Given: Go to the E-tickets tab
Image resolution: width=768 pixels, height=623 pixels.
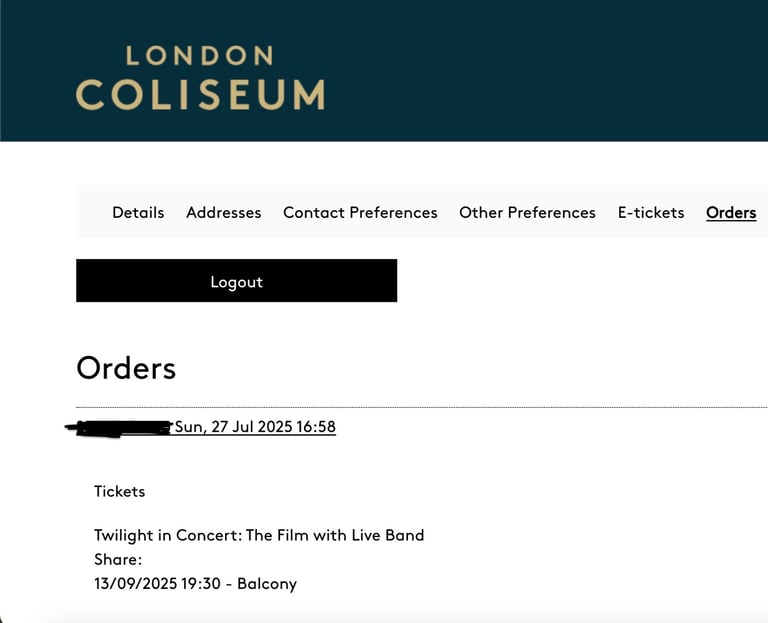Looking at the screenshot, I should [651, 213].
